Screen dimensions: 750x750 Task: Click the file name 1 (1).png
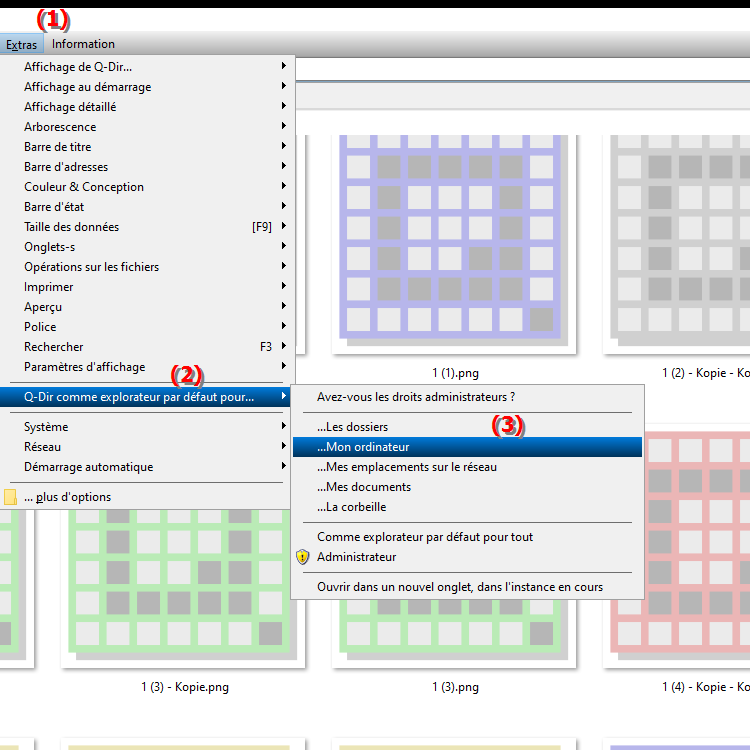(455, 373)
